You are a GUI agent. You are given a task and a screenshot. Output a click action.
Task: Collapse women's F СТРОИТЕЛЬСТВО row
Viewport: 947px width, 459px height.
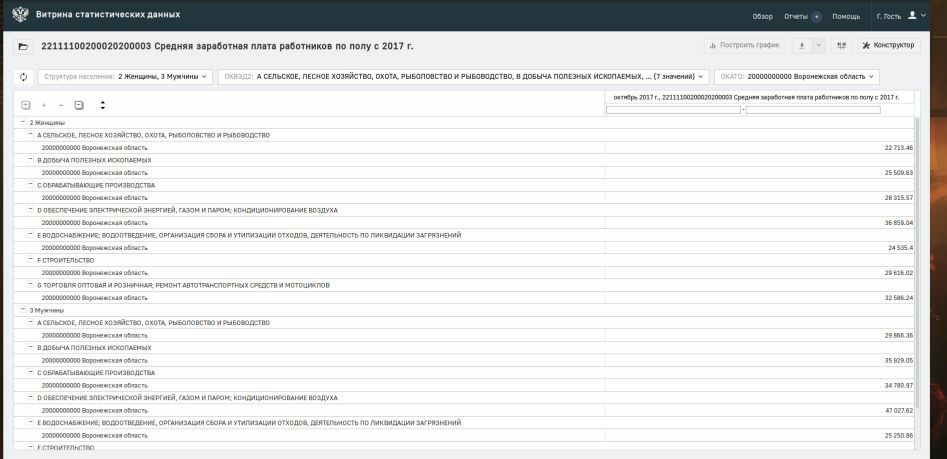point(31,260)
